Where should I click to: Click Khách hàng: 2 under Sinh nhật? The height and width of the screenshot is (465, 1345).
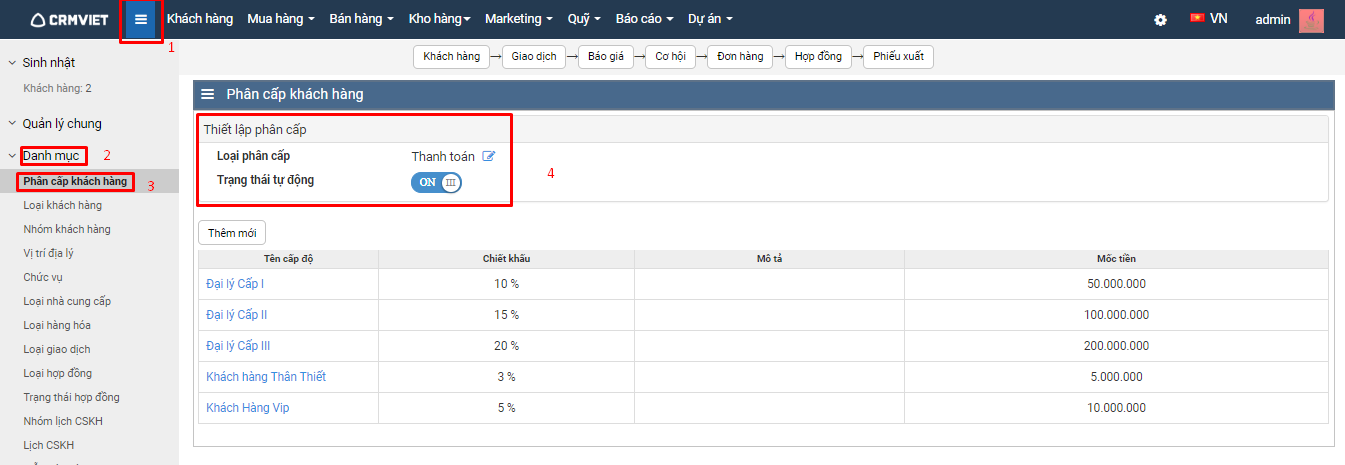pos(57,88)
